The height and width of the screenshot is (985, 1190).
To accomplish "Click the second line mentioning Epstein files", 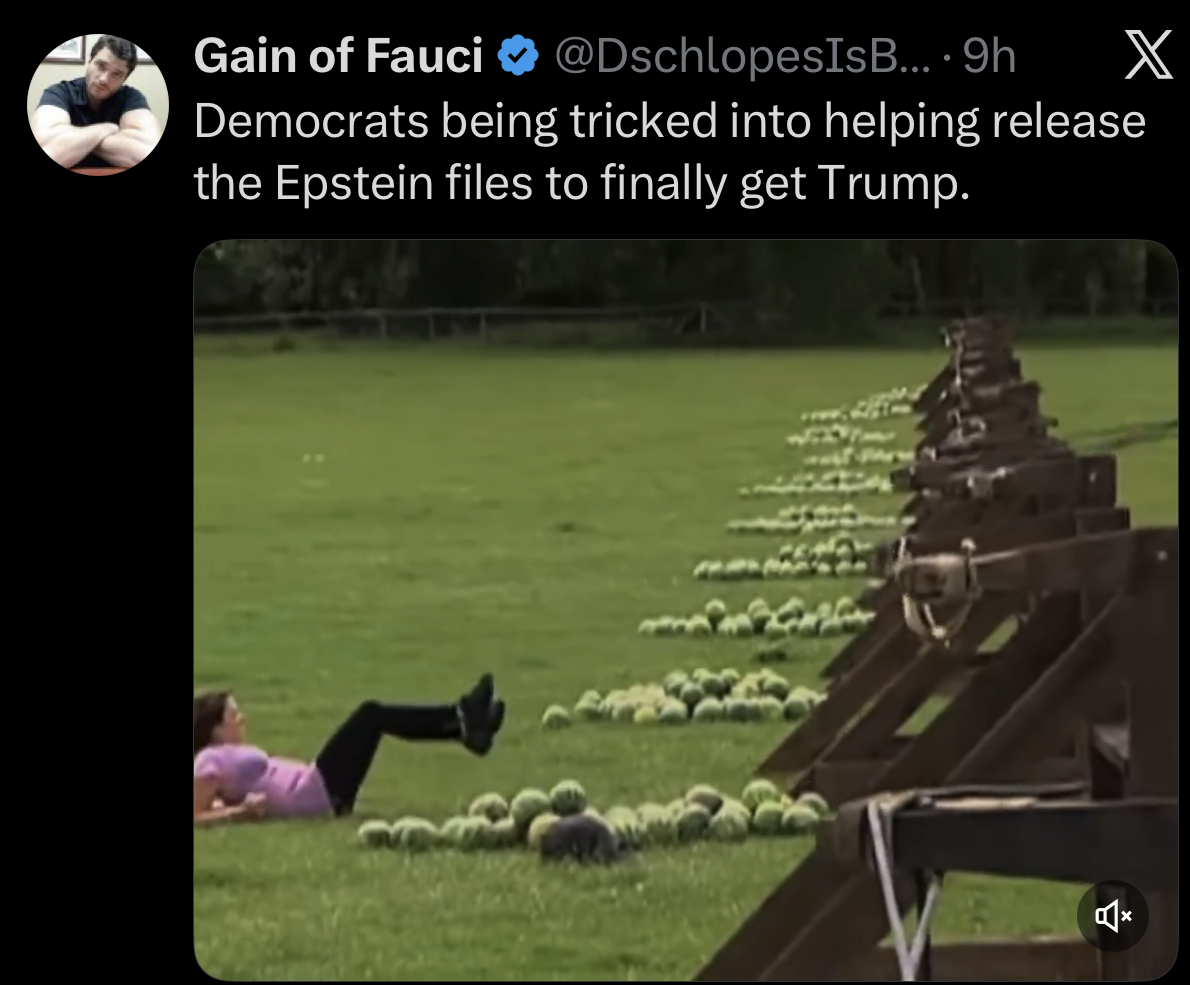I will click(x=582, y=183).
